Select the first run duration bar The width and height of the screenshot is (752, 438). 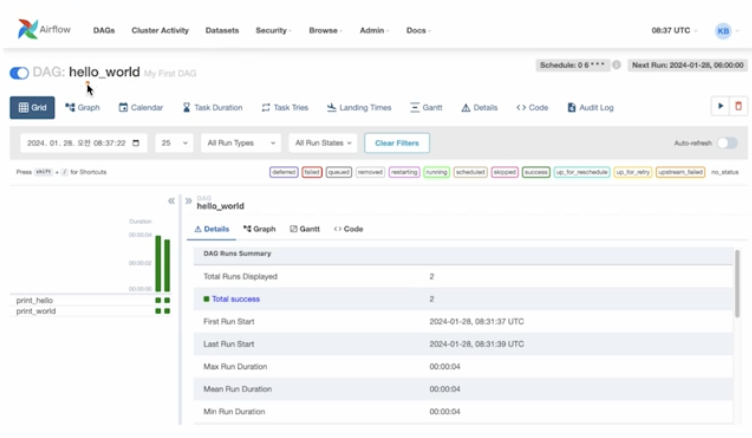[x=158, y=263]
